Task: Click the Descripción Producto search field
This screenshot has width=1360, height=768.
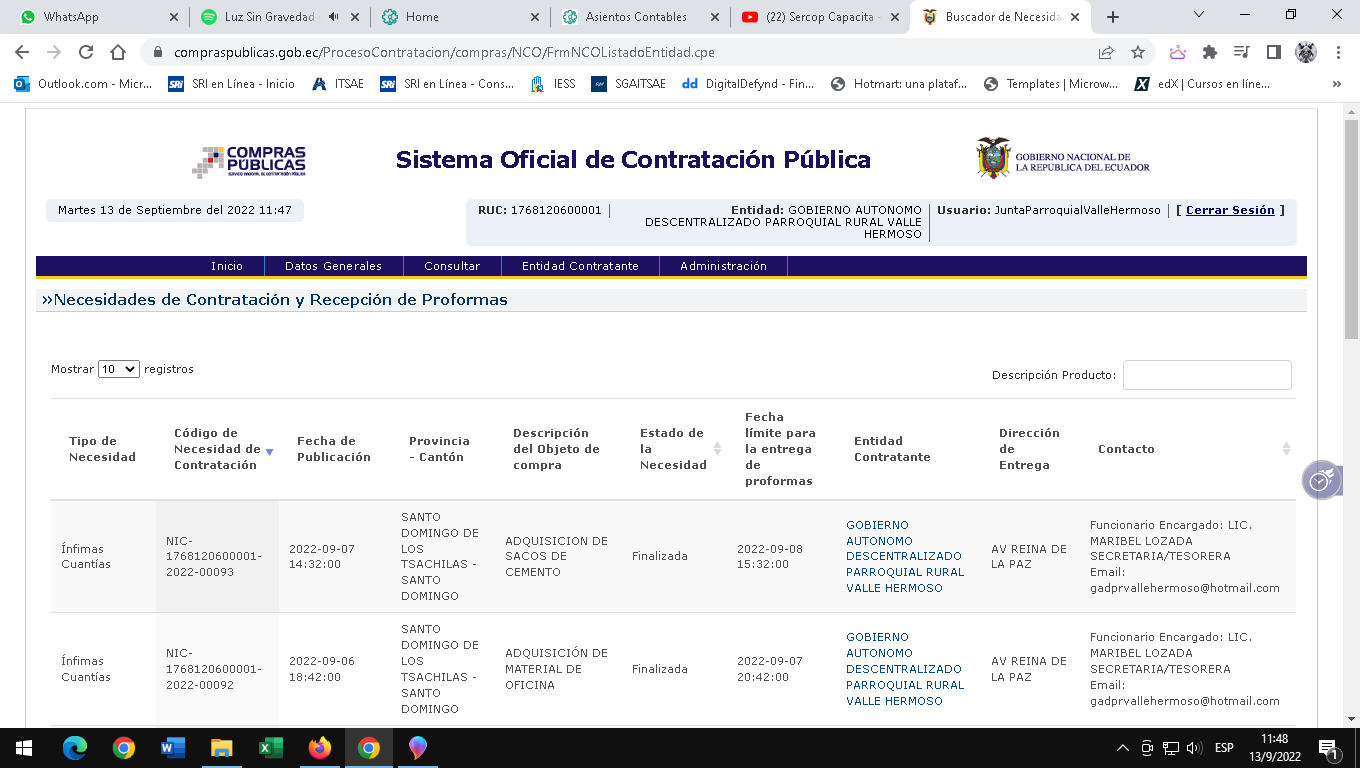Action: (x=1207, y=375)
